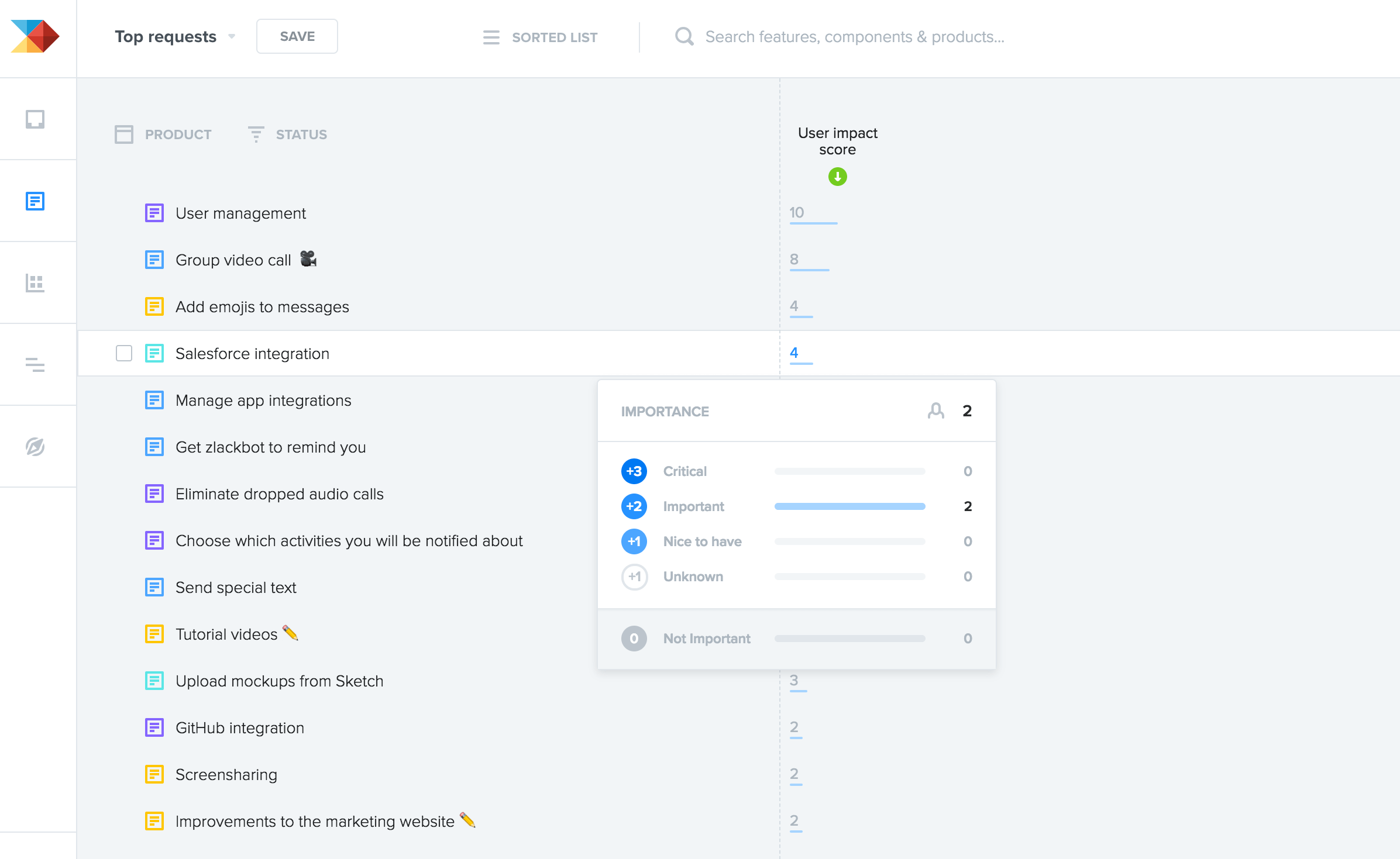Click the Not Important progress bar
1400x859 pixels.
850,639
